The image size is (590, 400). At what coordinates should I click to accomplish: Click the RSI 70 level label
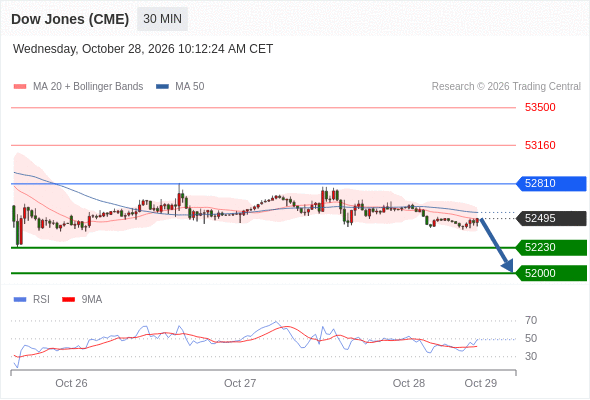pyautogui.click(x=531, y=321)
